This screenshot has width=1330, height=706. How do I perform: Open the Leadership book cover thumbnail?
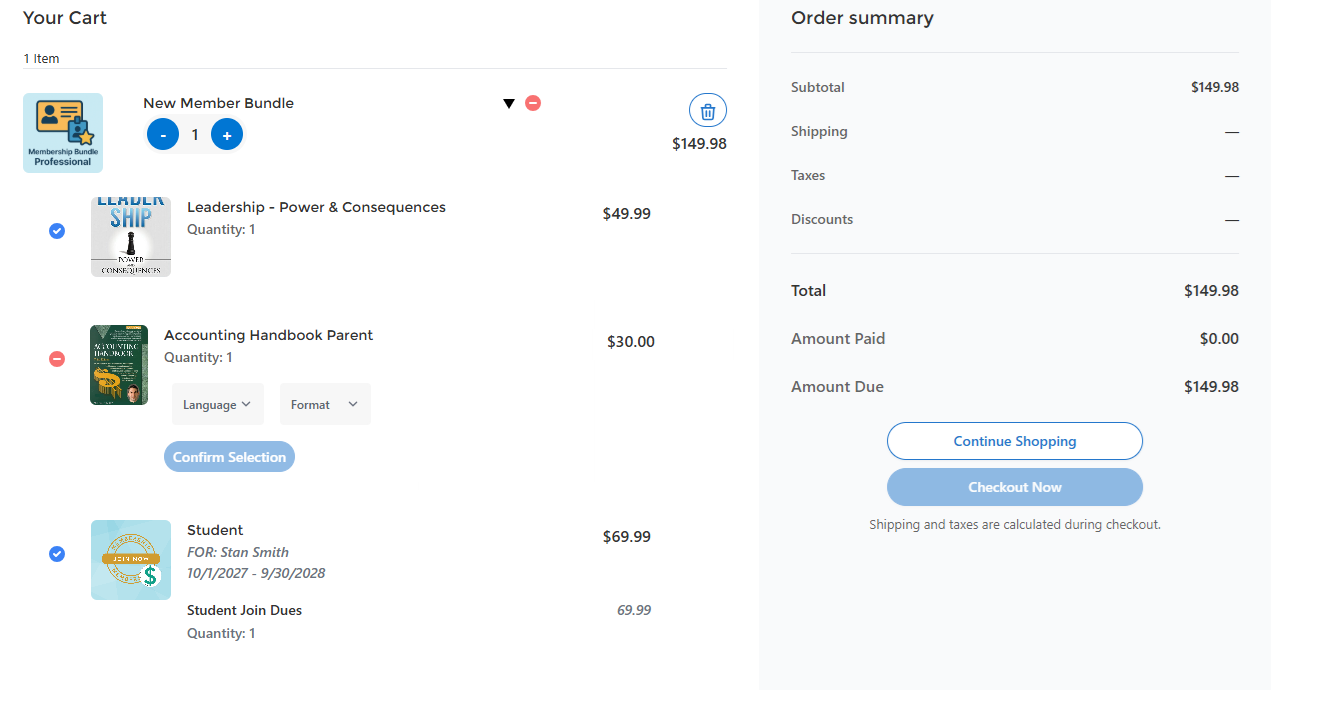pos(131,237)
